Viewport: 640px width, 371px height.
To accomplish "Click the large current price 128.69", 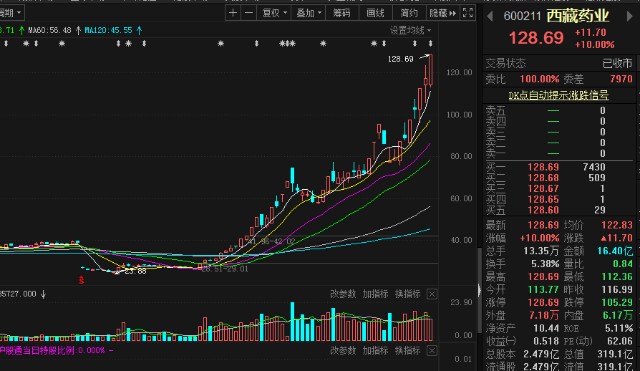I will [x=536, y=38].
